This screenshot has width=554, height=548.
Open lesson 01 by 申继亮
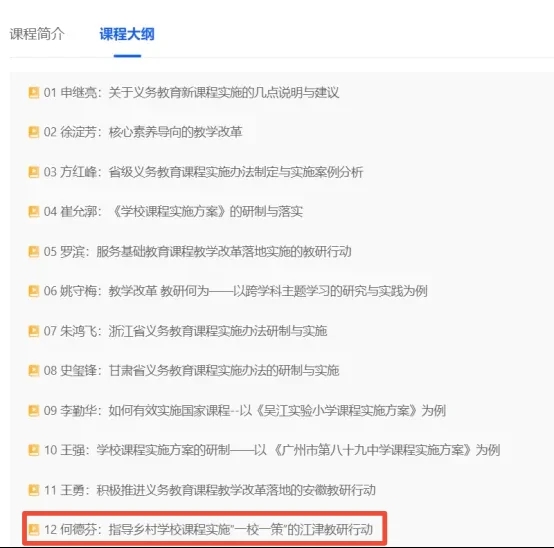191,93
